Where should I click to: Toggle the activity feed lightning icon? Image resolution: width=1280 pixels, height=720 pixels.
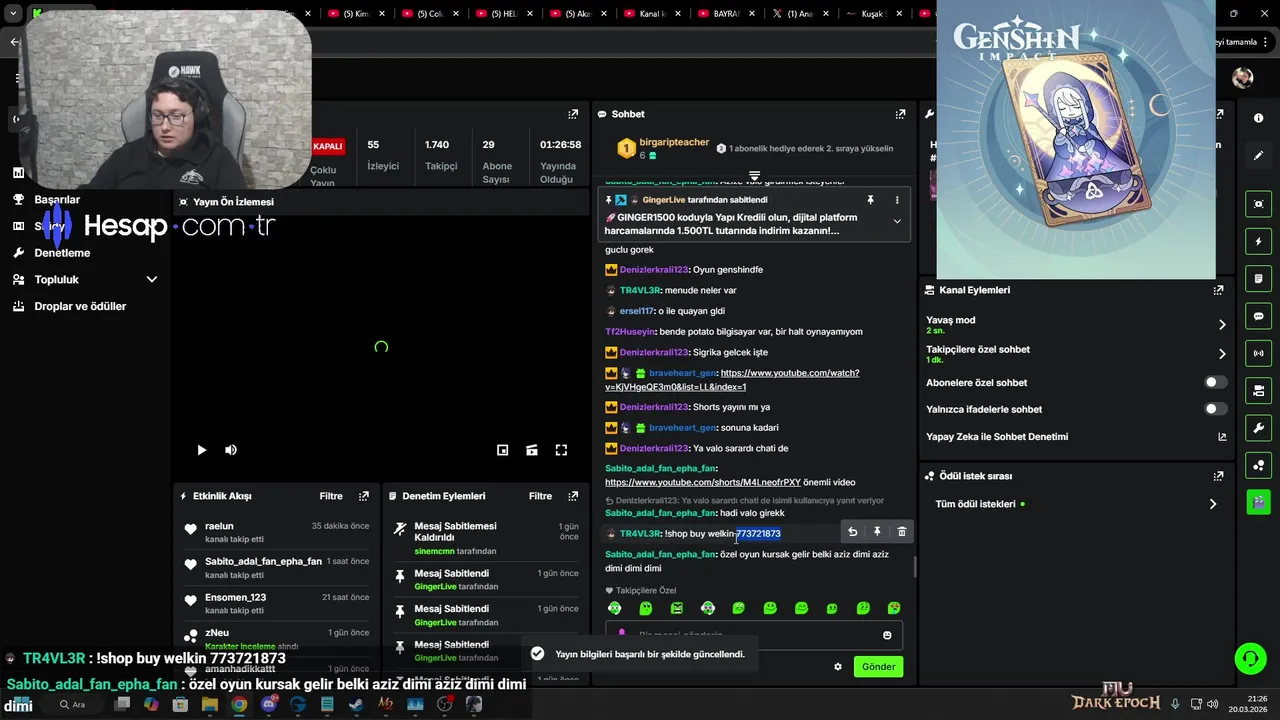click(x=1258, y=241)
